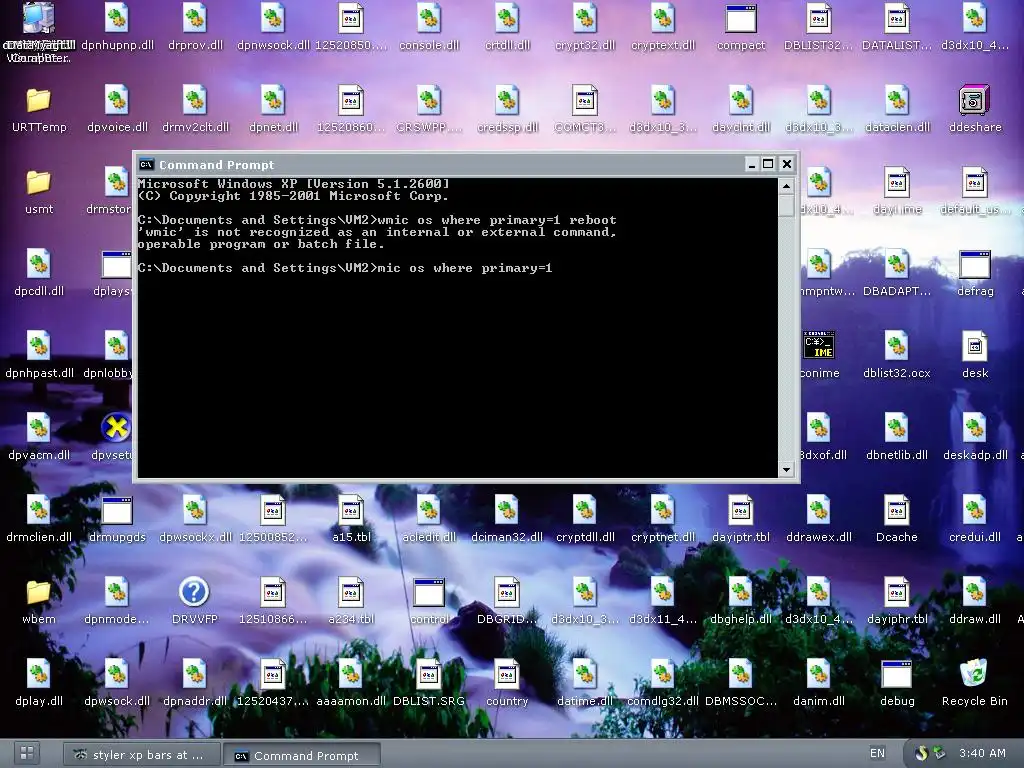1024x768 pixels.
Task: Click the Command Prompt scrollbar down arrow
Action: coord(786,470)
